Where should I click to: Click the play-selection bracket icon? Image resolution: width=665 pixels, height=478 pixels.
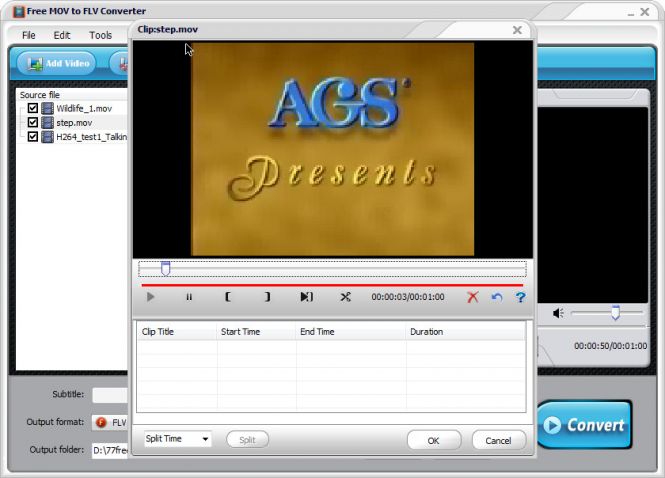click(x=306, y=297)
